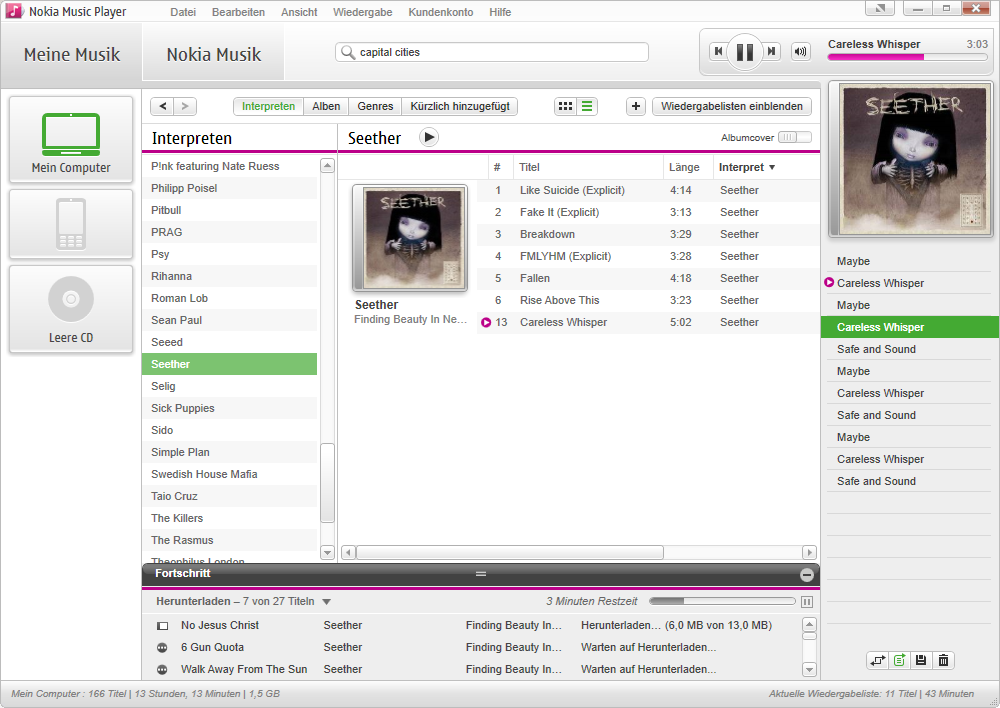Select artist Rihanna in the list
The height and width of the screenshot is (708, 1000).
(x=230, y=276)
